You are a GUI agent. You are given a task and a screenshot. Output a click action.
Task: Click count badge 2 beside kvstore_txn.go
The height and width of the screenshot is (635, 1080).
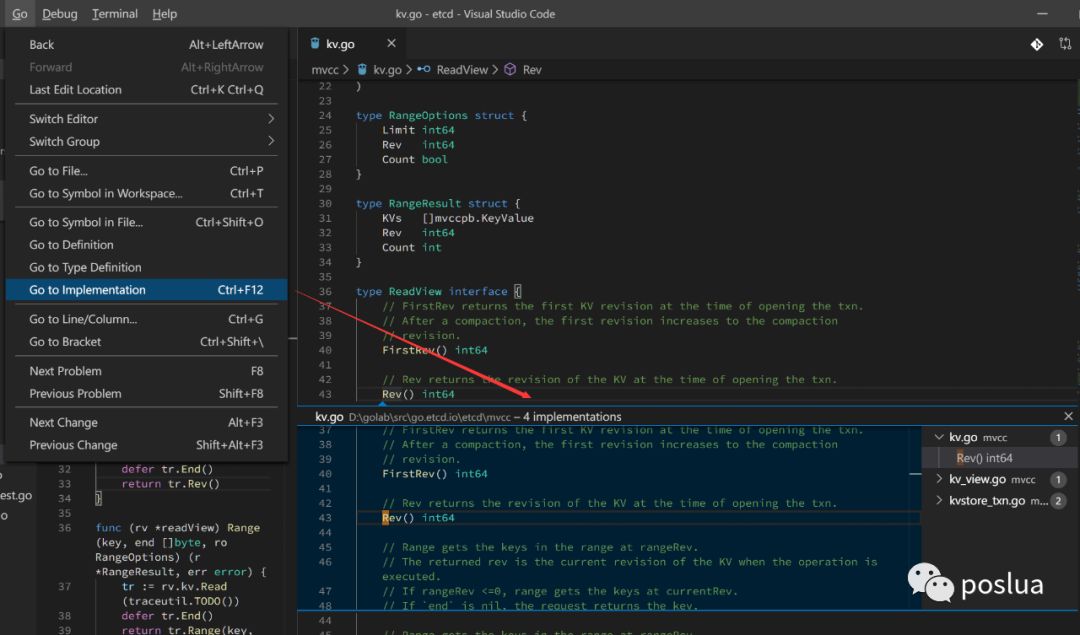point(1058,501)
